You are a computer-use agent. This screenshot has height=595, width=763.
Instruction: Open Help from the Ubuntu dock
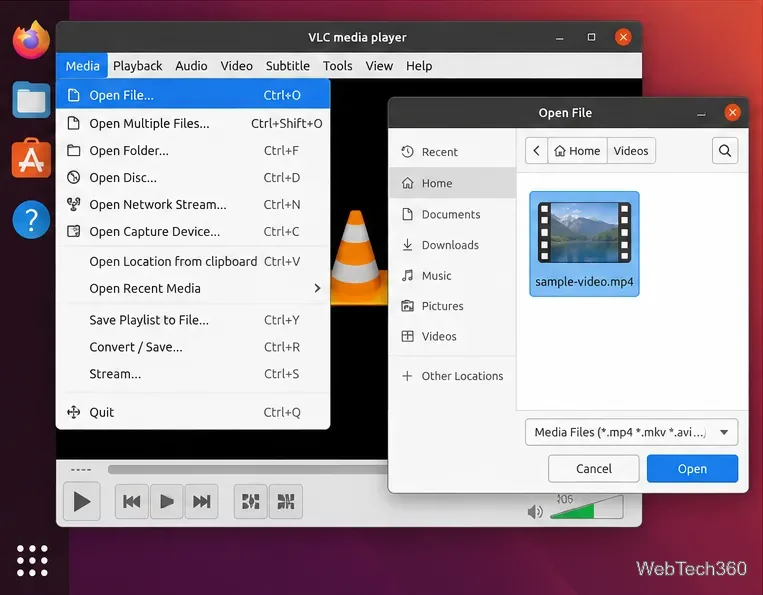click(x=31, y=219)
